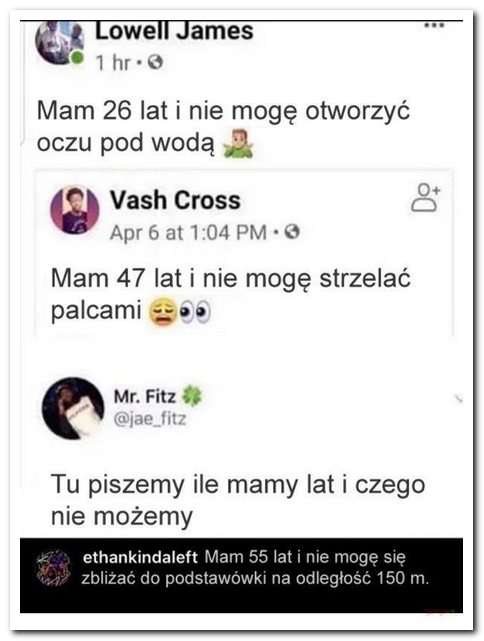
Task: Open Mr. Fitz profile avatar
Action: [74, 408]
